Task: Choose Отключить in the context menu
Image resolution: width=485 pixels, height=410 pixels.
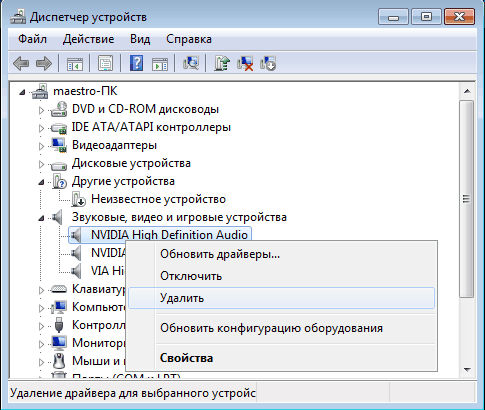Action: tap(281, 276)
